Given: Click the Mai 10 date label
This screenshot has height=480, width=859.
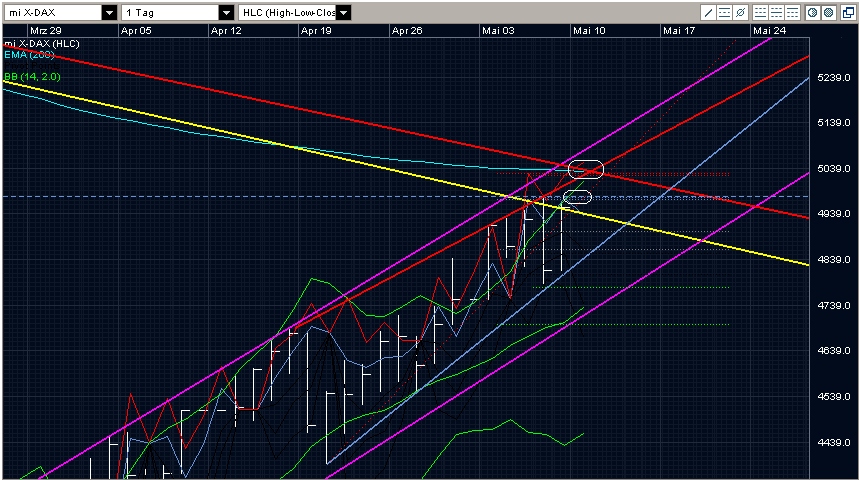Looking at the screenshot, I should (x=589, y=31).
